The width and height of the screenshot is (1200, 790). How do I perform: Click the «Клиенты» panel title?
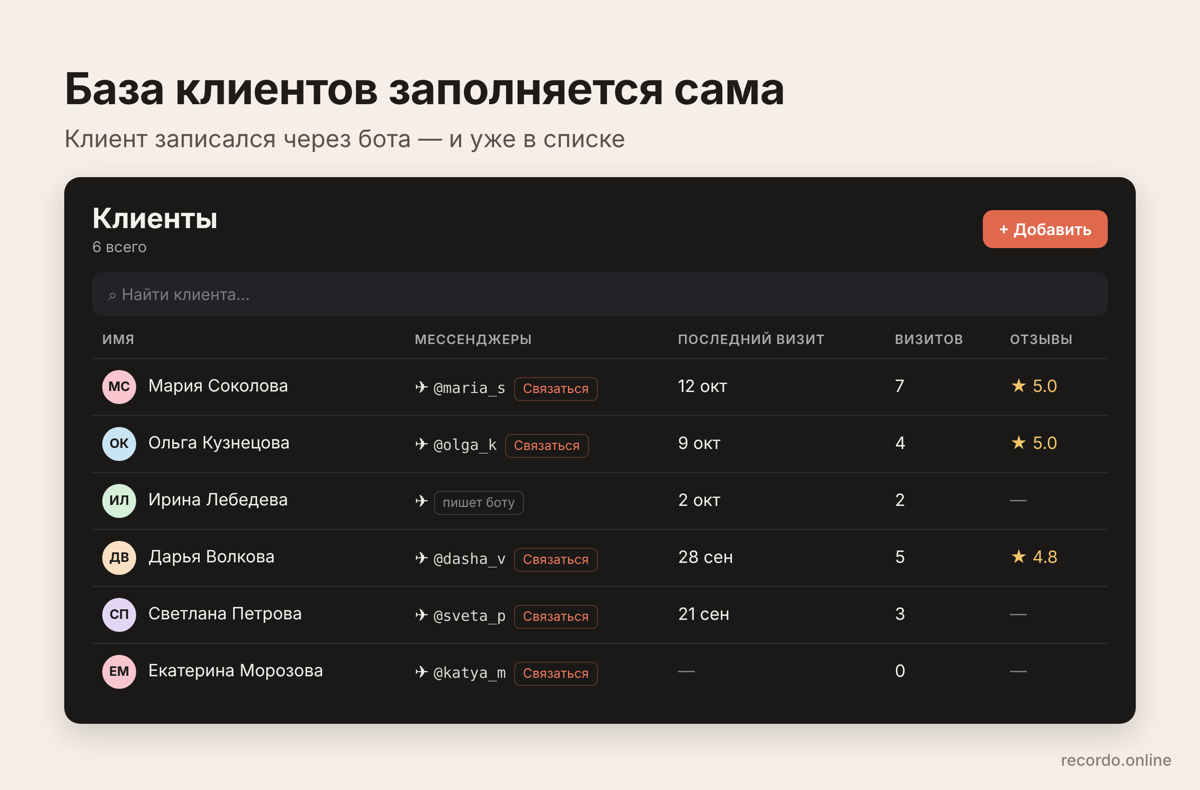coord(155,218)
